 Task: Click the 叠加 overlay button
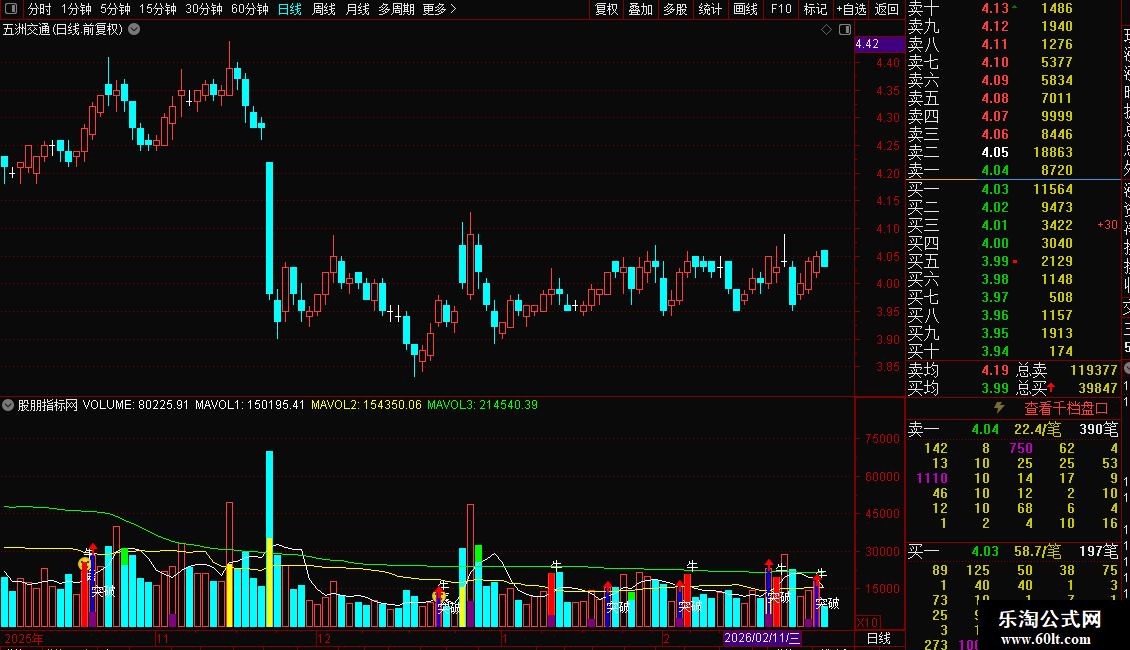pyautogui.click(x=641, y=9)
